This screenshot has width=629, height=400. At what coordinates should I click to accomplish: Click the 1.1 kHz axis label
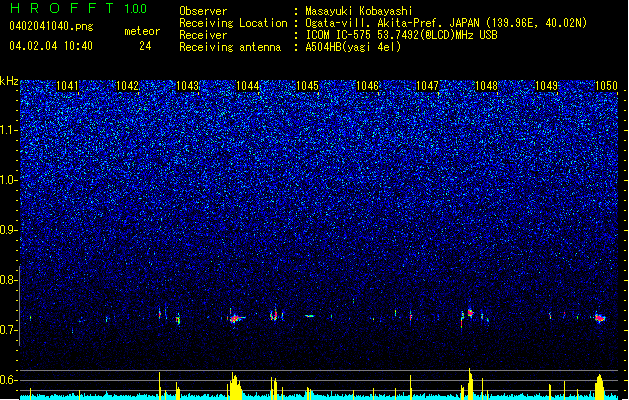(8, 130)
